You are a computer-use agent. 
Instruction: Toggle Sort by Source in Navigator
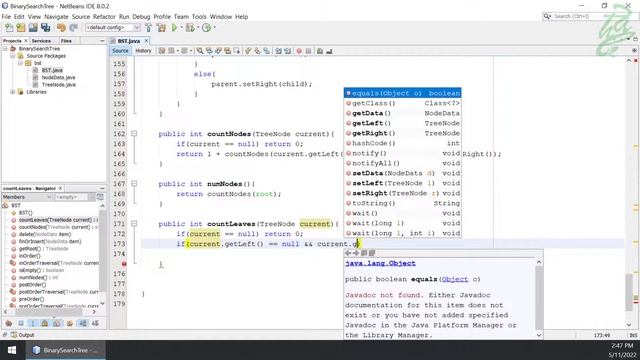[x=95, y=323]
